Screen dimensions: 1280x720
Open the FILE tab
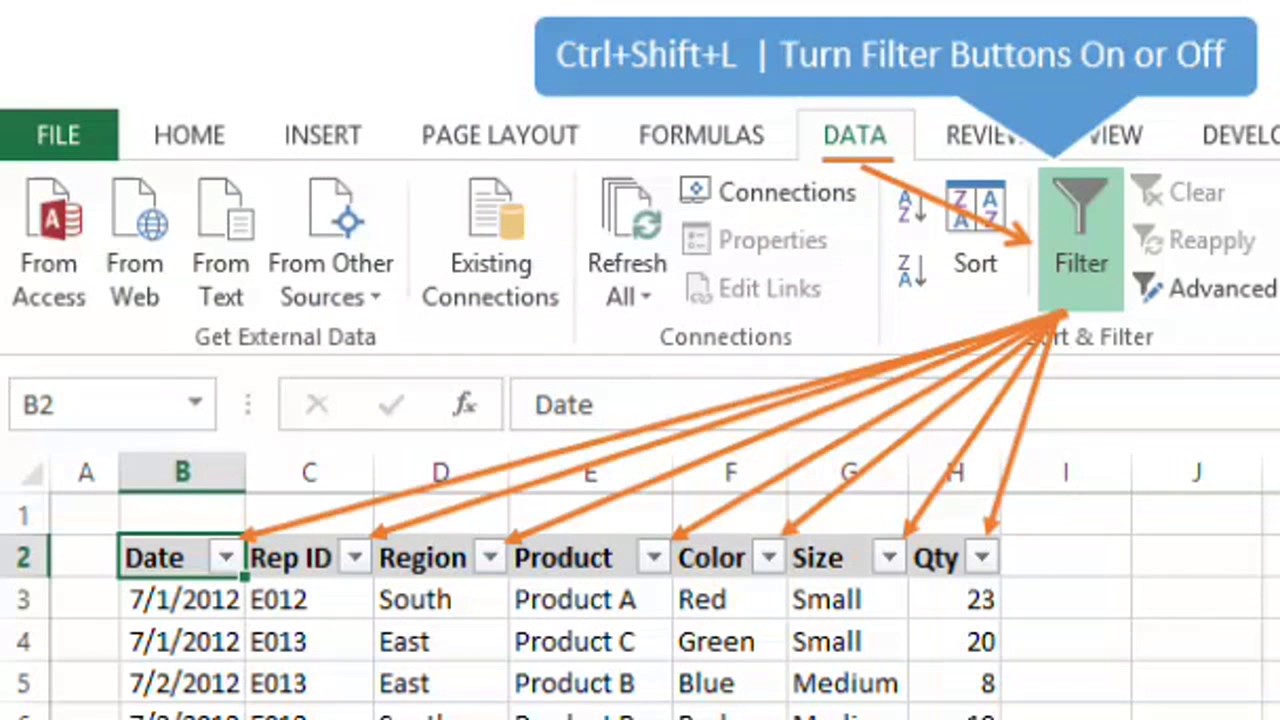[x=59, y=135]
